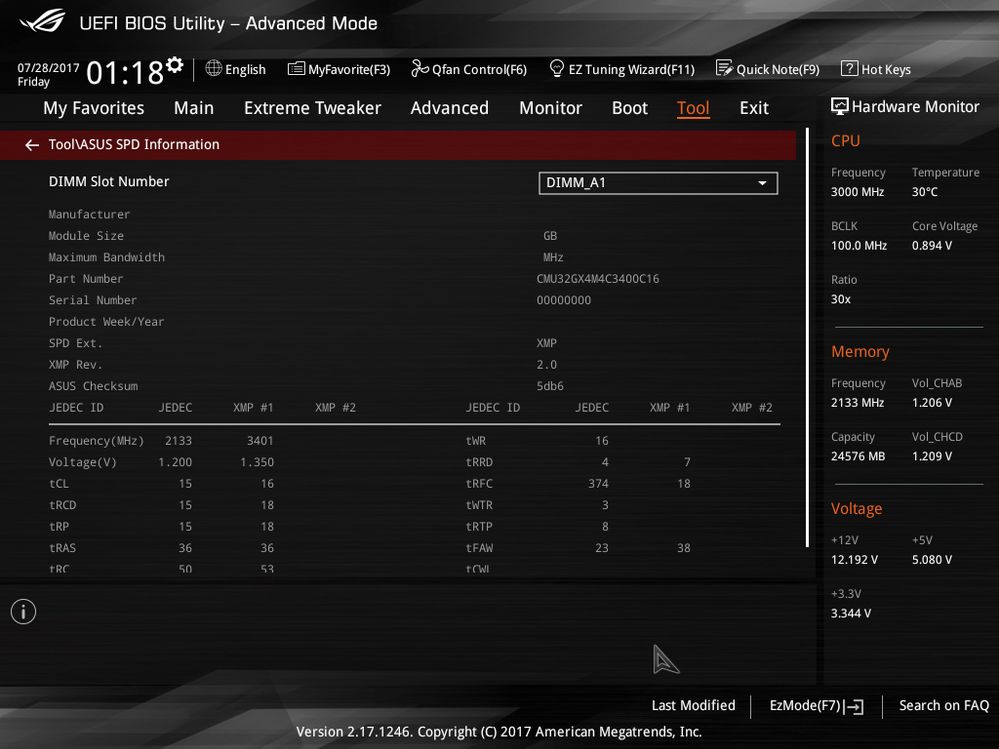Open the My Favorites tab
This screenshot has width=999, height=749.
tap(94, 108)
